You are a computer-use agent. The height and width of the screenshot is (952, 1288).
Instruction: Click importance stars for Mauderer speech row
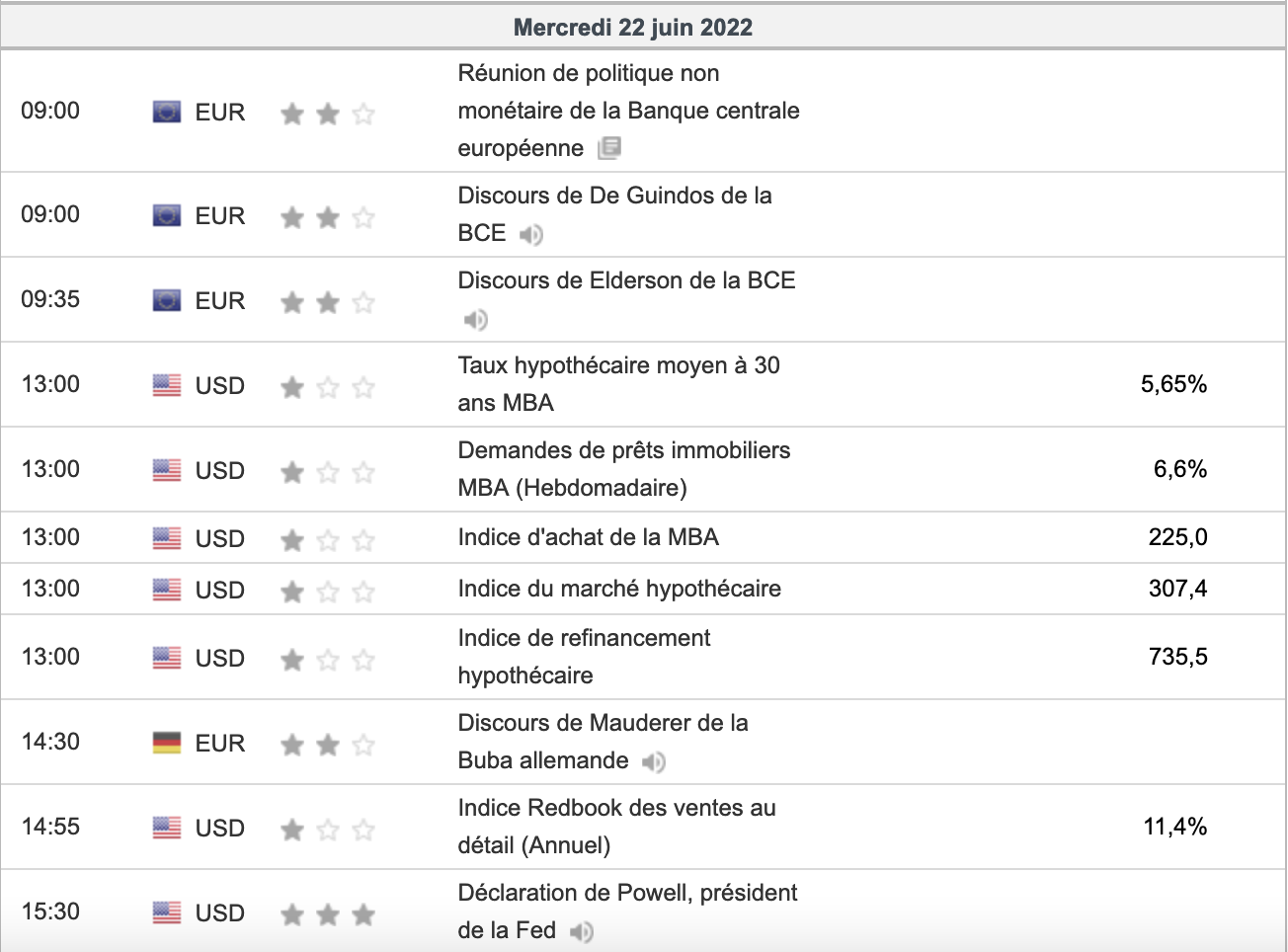point(327,745)
